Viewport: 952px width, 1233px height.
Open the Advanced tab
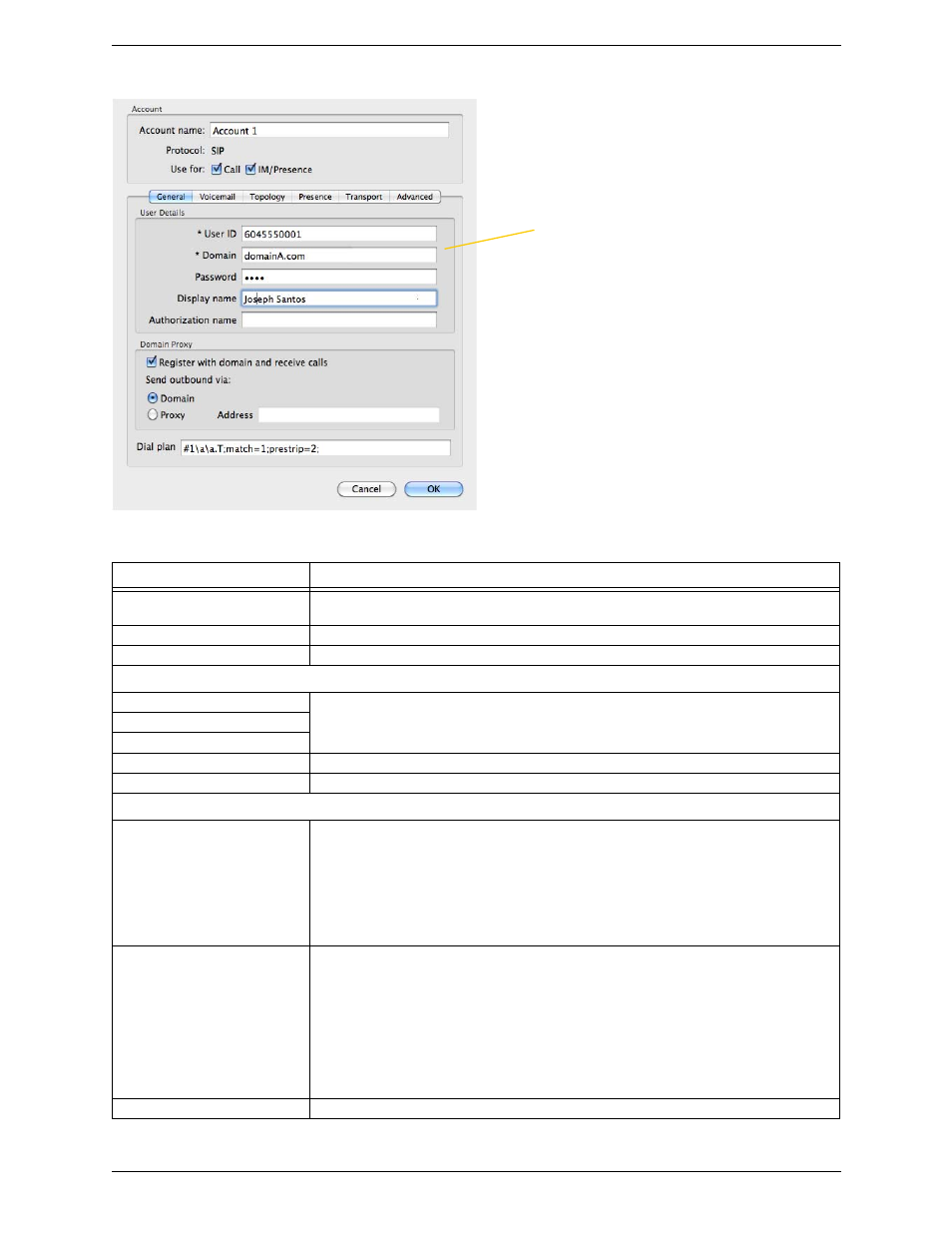[x=415, y=197]
